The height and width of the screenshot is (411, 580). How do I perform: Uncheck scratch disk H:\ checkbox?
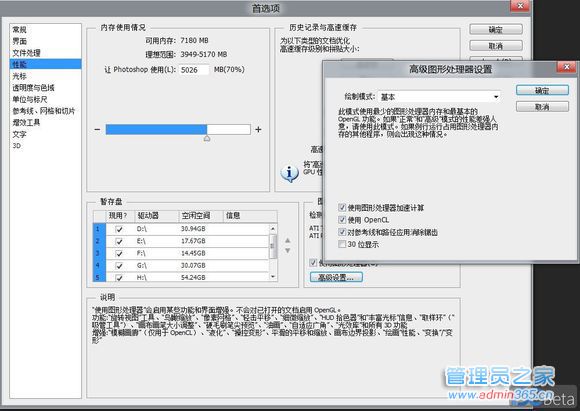point(119,278)
